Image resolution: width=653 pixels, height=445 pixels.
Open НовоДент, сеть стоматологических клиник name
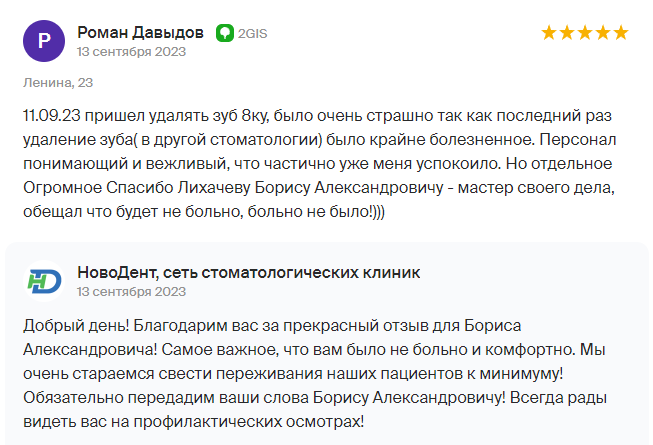coord(249,273)
